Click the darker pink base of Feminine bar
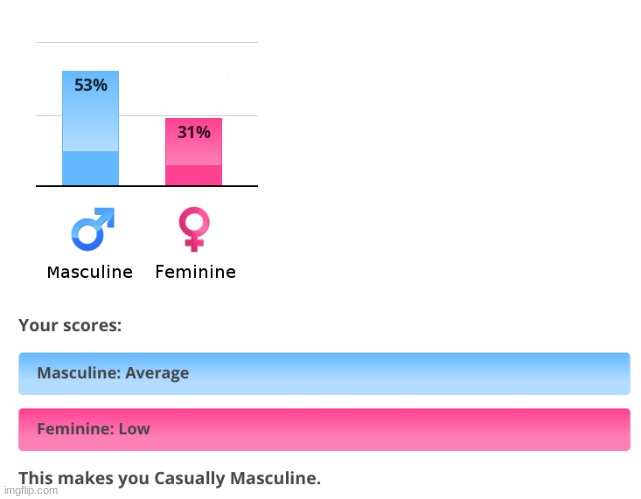641x499 pixels. [x=193, y=175]
